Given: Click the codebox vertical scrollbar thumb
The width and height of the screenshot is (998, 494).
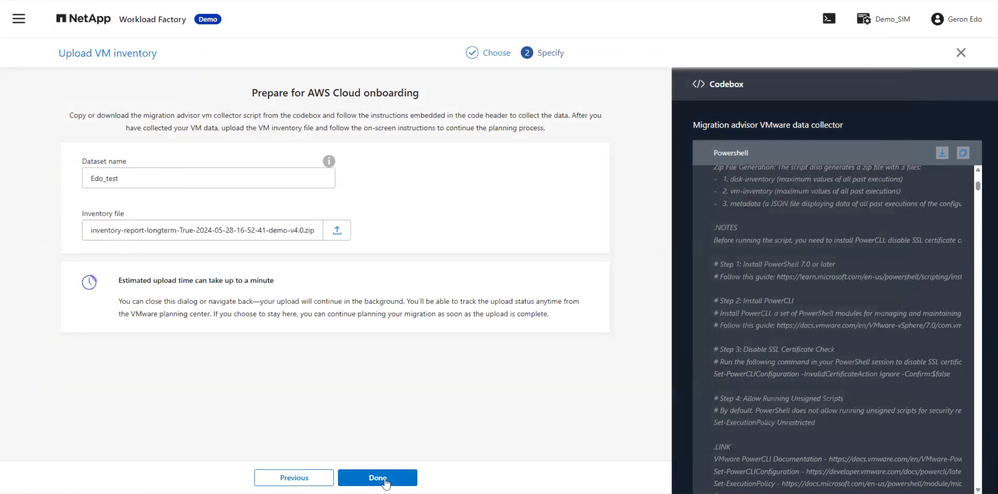Looking at the screenshot, I should [978, 186].
